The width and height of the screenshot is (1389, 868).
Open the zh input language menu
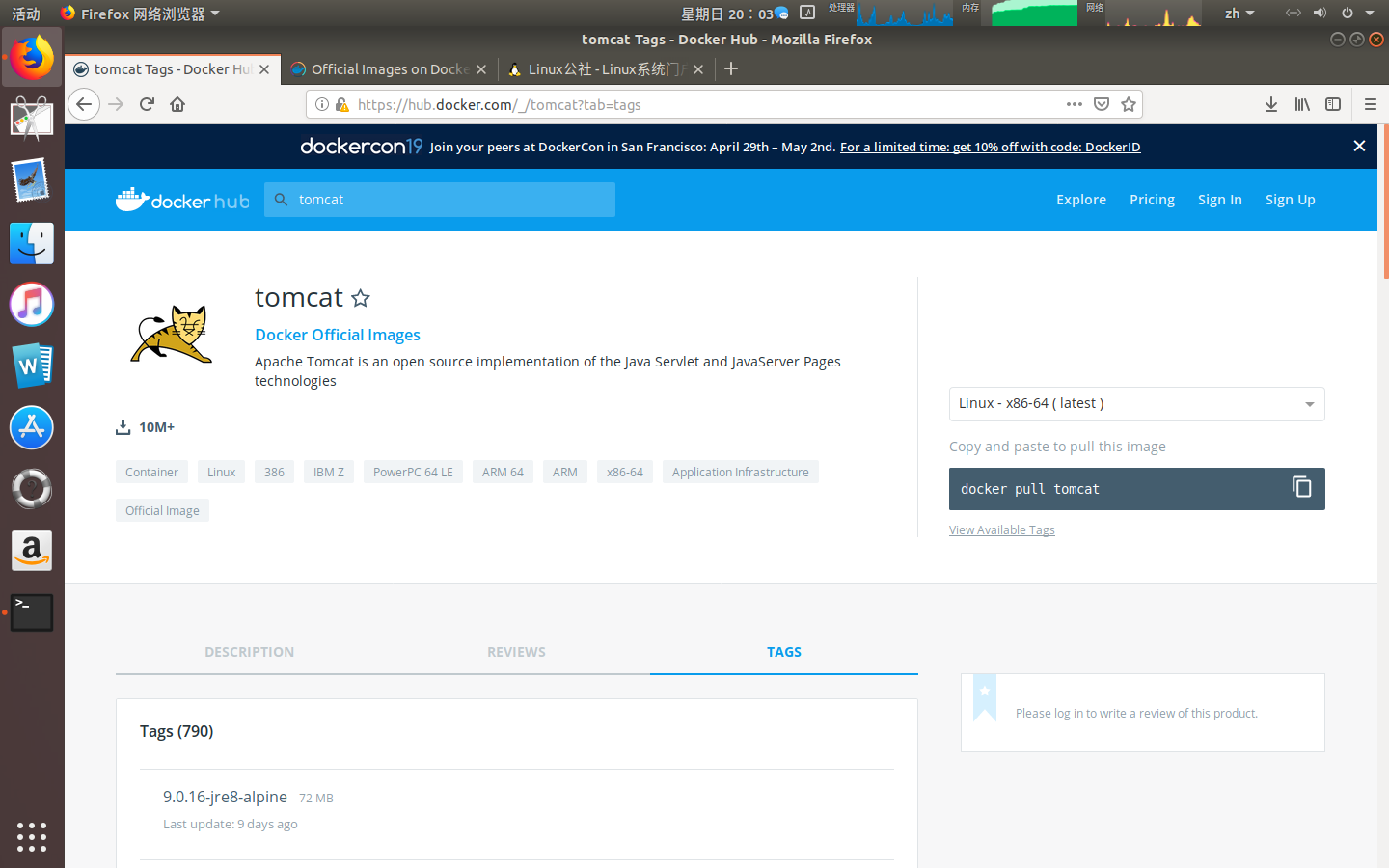pyautogui.click(x=1239, y=13)
